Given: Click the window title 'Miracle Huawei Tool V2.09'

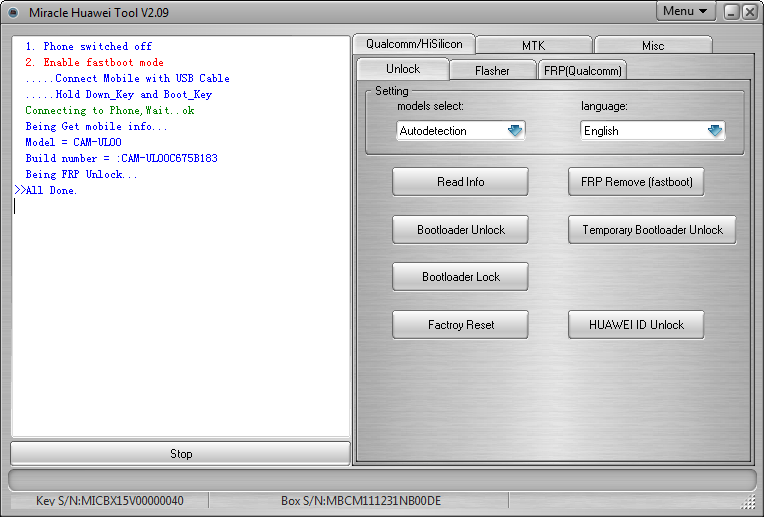Looking at the screenshot, I should (x=99, y=13).
